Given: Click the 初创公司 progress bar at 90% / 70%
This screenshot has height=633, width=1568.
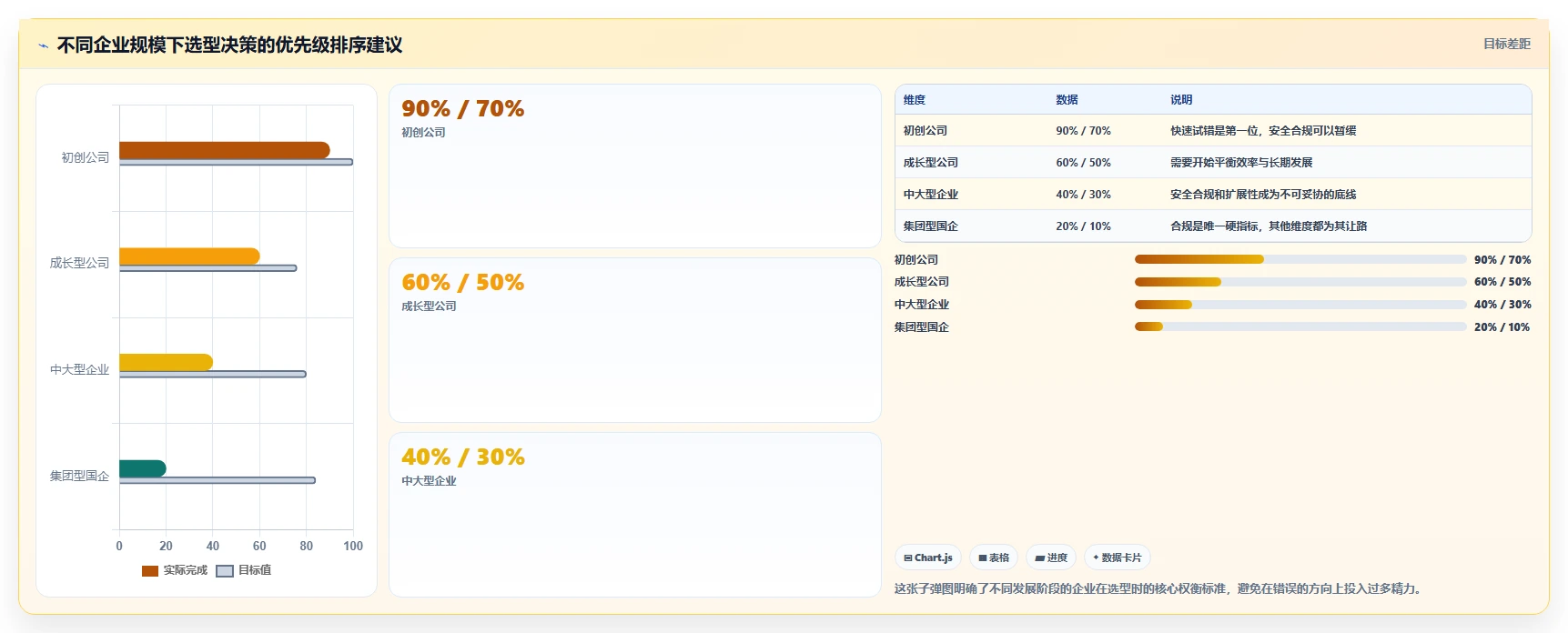Looking at the screenshot, I should click(1300, 259).
